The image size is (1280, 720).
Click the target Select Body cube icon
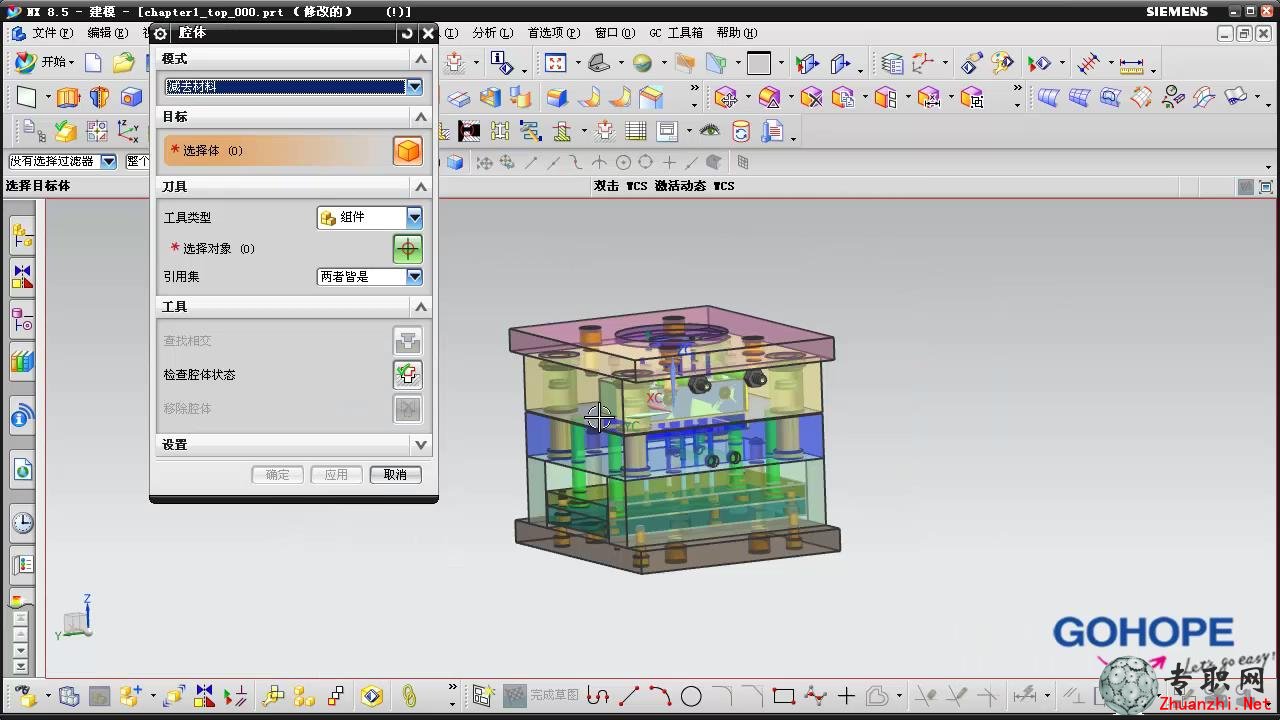[x=407, y=151]
